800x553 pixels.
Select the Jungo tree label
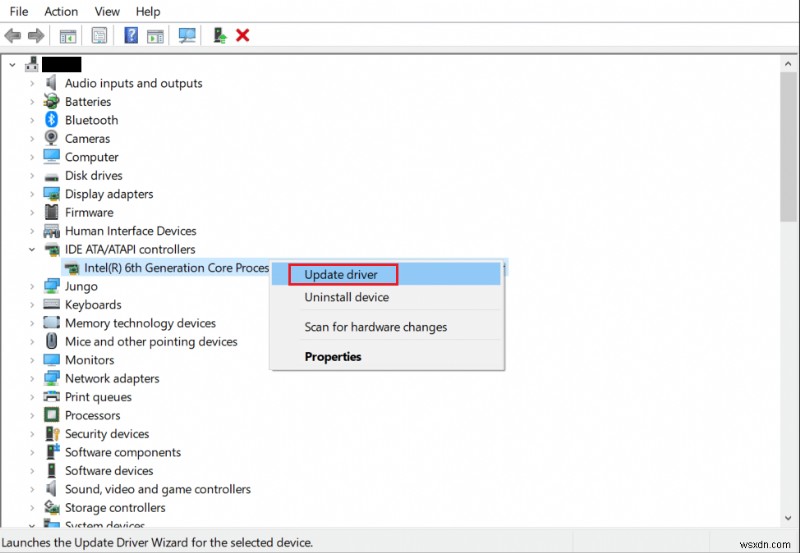[81, 286]
